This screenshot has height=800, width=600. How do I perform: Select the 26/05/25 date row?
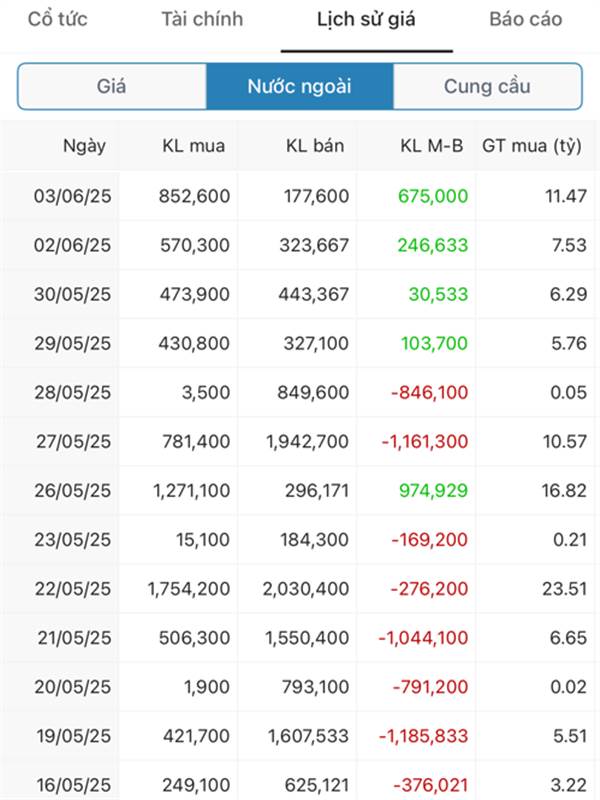click(x=300, y=490)
